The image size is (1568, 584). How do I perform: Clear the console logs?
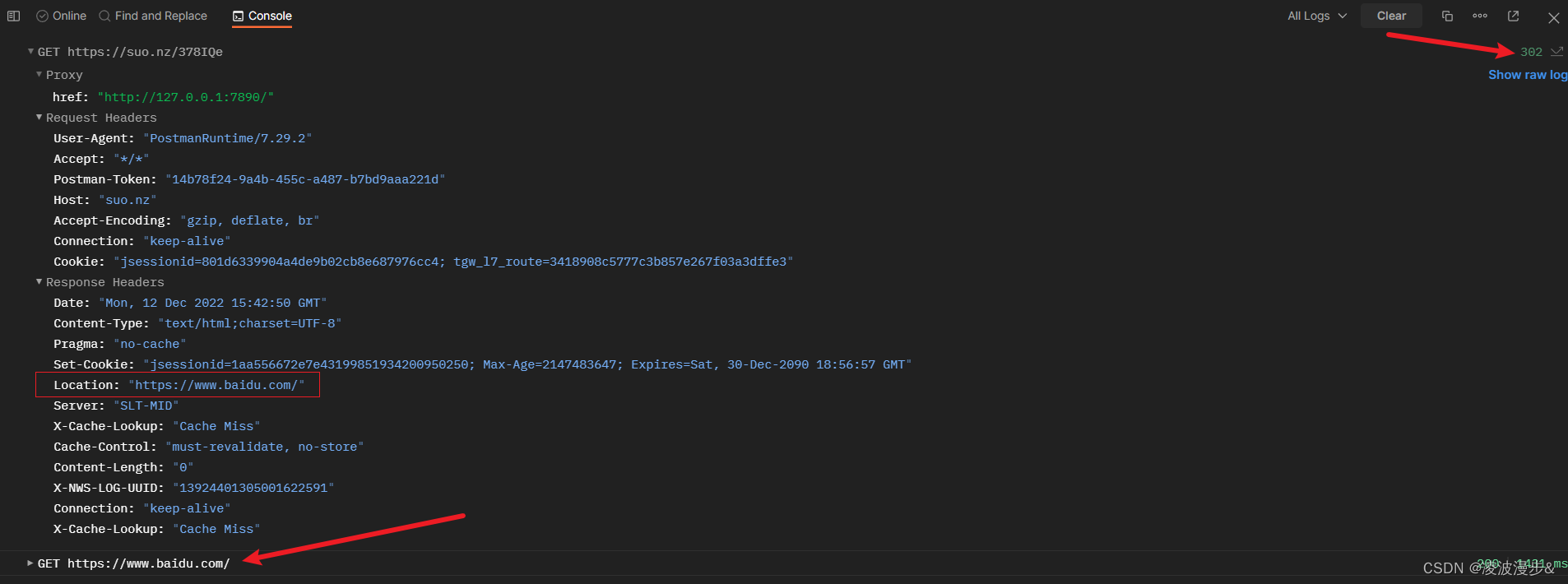point(1391,16)
